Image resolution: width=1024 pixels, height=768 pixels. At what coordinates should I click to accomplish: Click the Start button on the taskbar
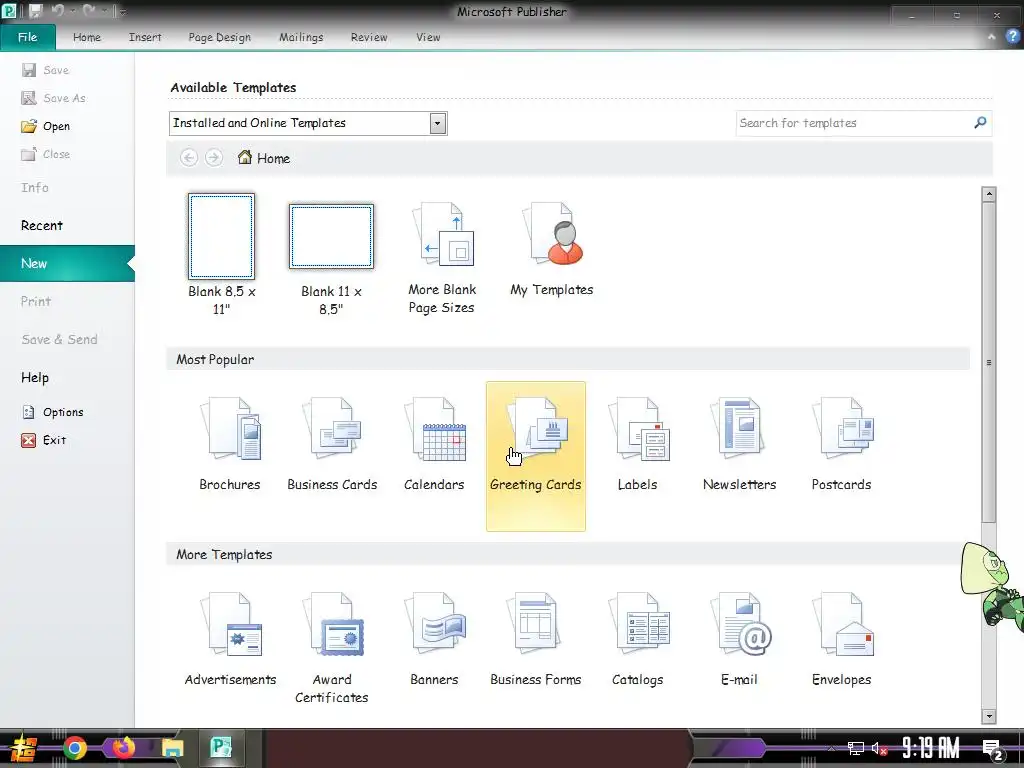click(x=22, y=749)
